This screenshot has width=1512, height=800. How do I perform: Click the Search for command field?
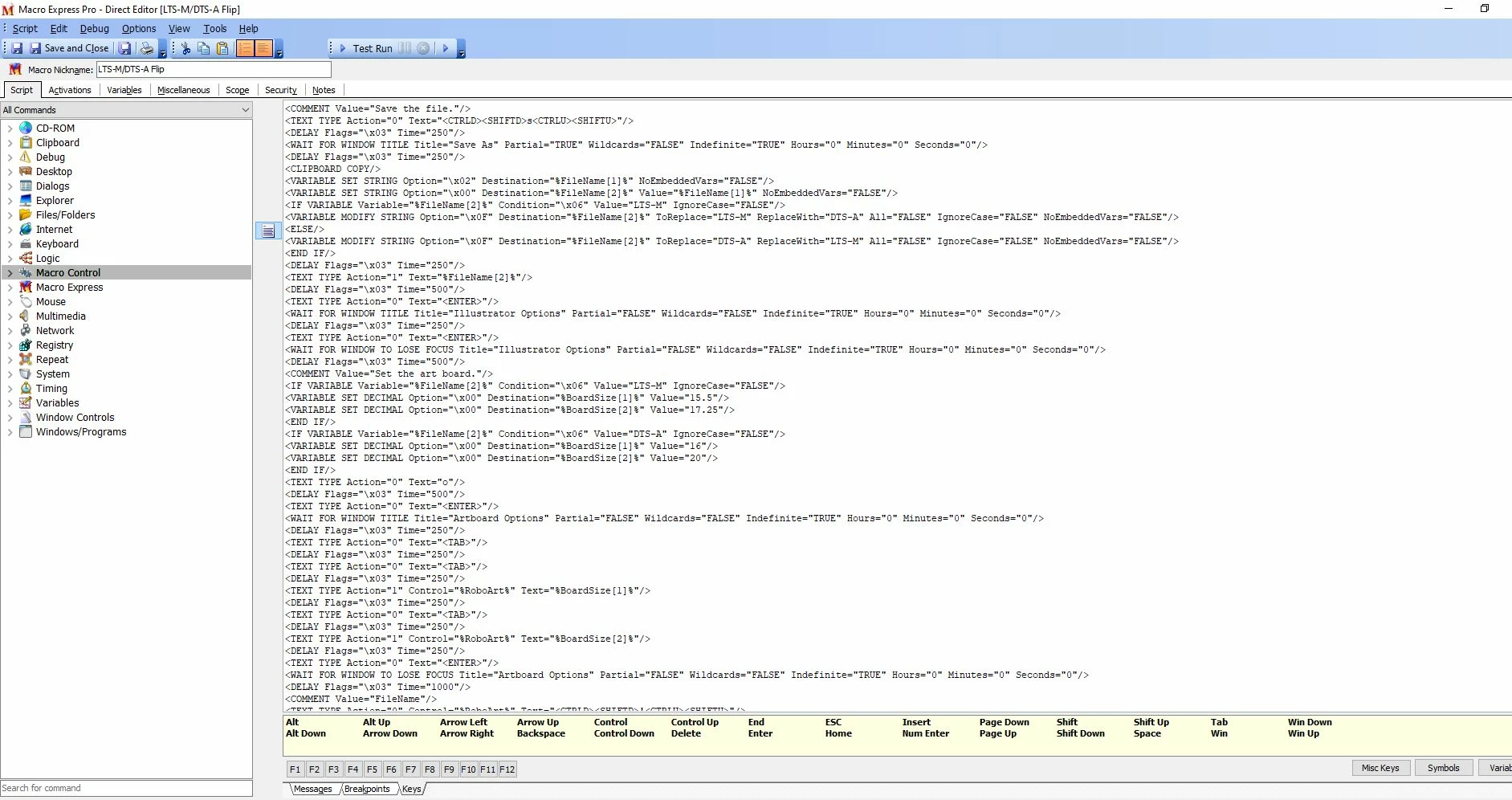coord(127,788)
